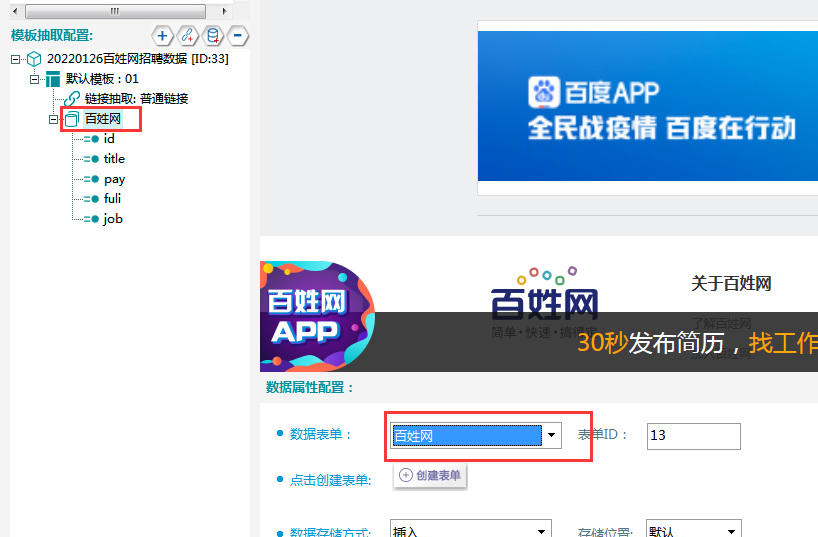The image size is (818, 537).
Task: Click the 关于百姓网 heading
Action: (x=731, y=283)
